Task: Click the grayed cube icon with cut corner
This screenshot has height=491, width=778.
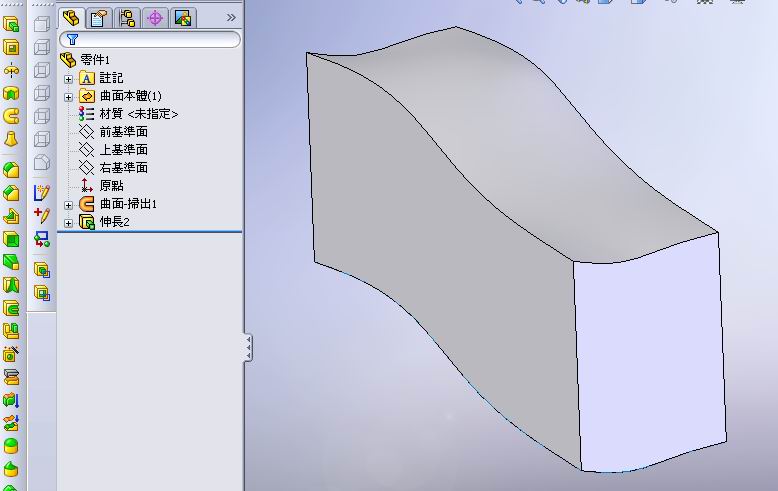Action: pyautogui.click(x=42, y=162)
